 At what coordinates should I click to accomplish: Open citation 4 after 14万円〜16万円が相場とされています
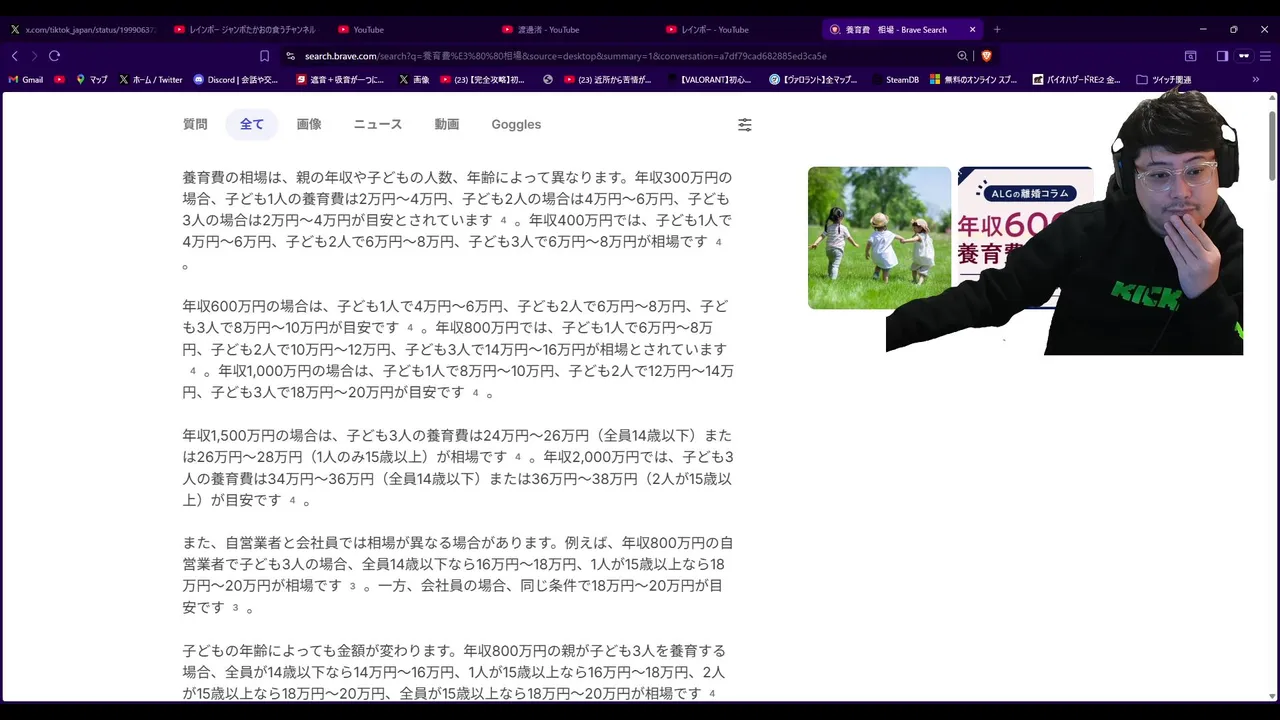click(193, 372)
